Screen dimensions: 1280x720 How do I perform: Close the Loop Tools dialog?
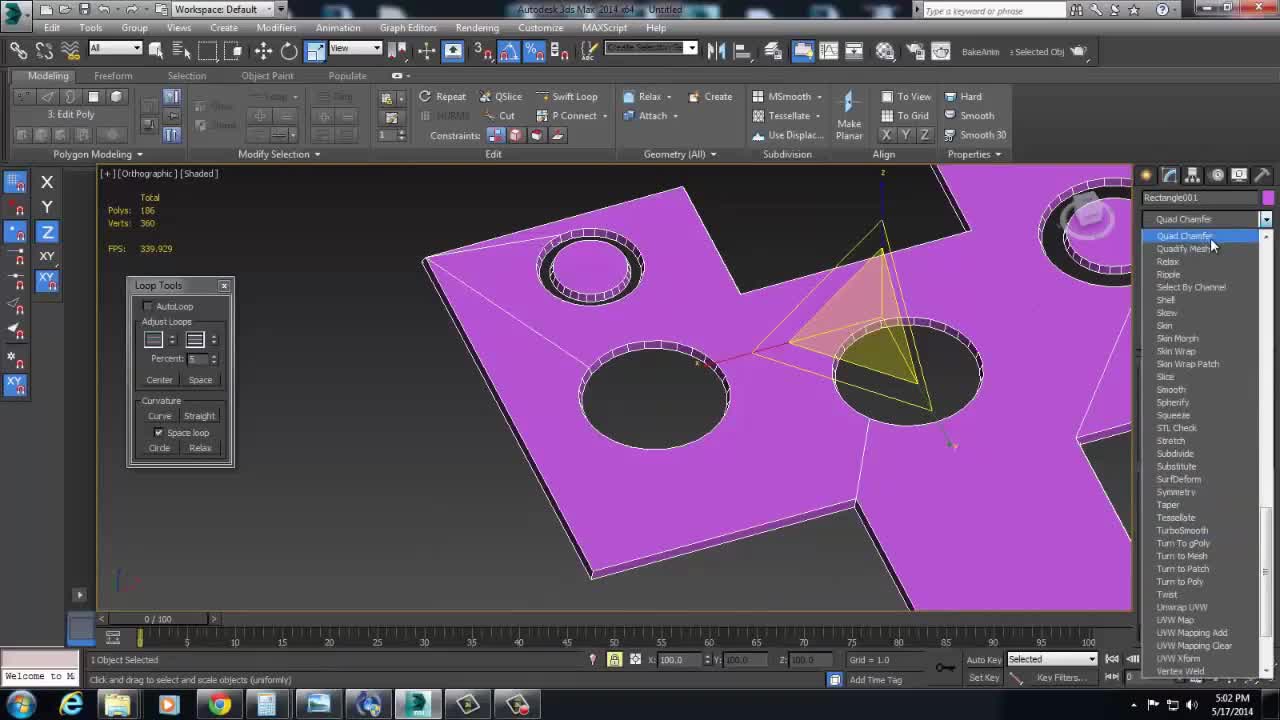point(224,286)
